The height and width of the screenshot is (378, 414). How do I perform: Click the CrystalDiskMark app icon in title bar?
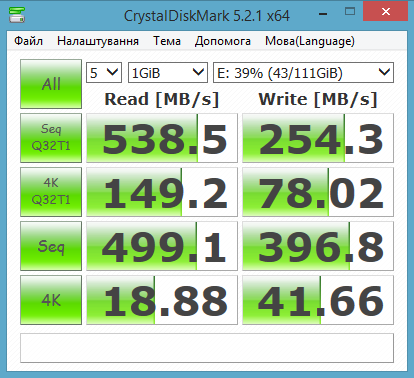pos(17,15)
